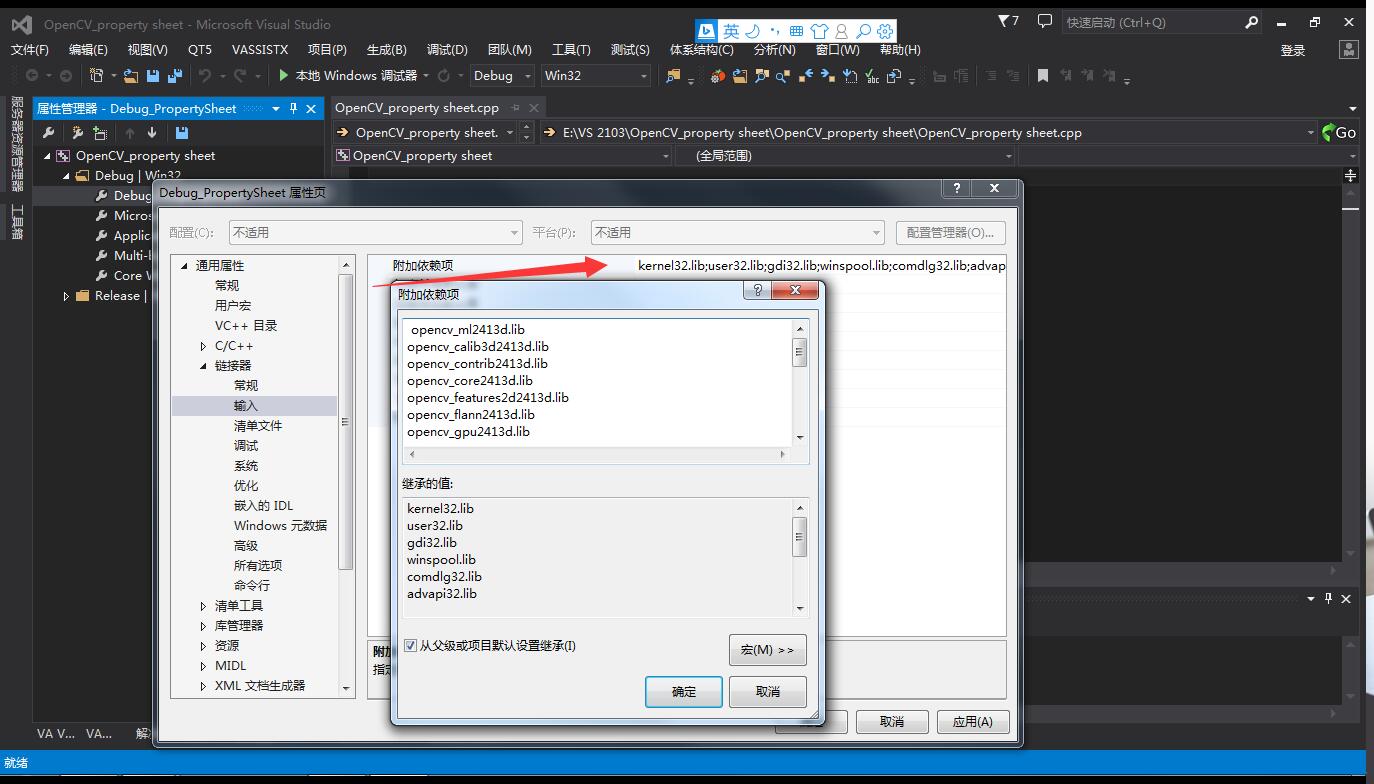Click Visual Assist spell-check abc icon
This screenshot has height=784, width=1374.
(x=872, y=76)
